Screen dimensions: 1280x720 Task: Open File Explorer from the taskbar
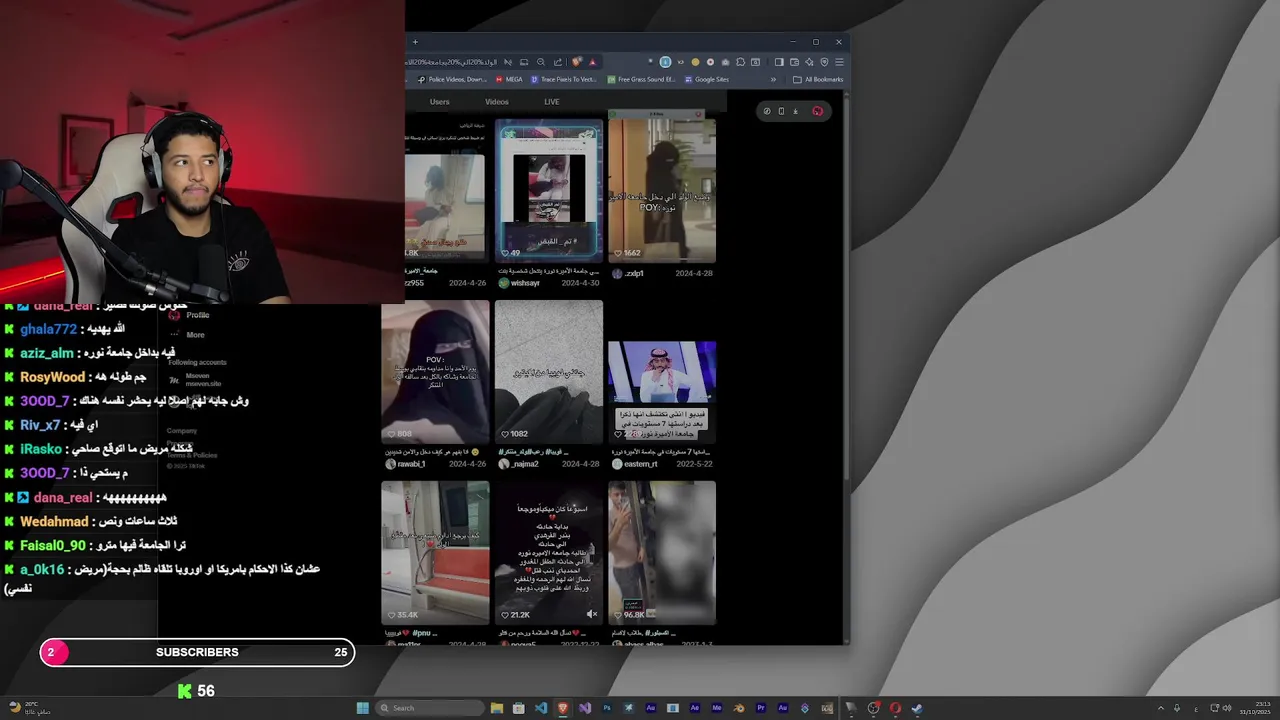tap(496, 708)
